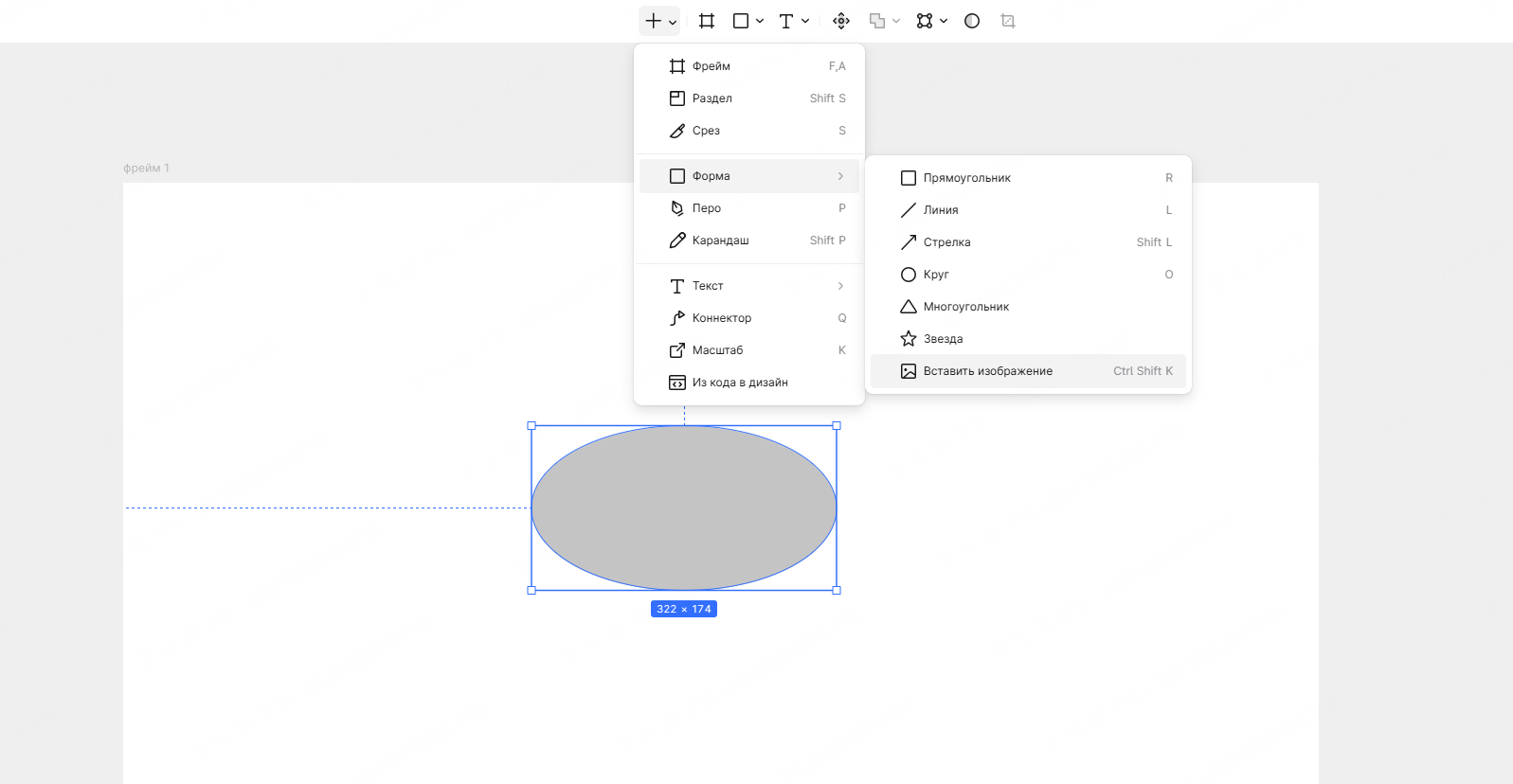Click the crop icon in the toolbar

pyautogui.click(x=1008, y=21)
